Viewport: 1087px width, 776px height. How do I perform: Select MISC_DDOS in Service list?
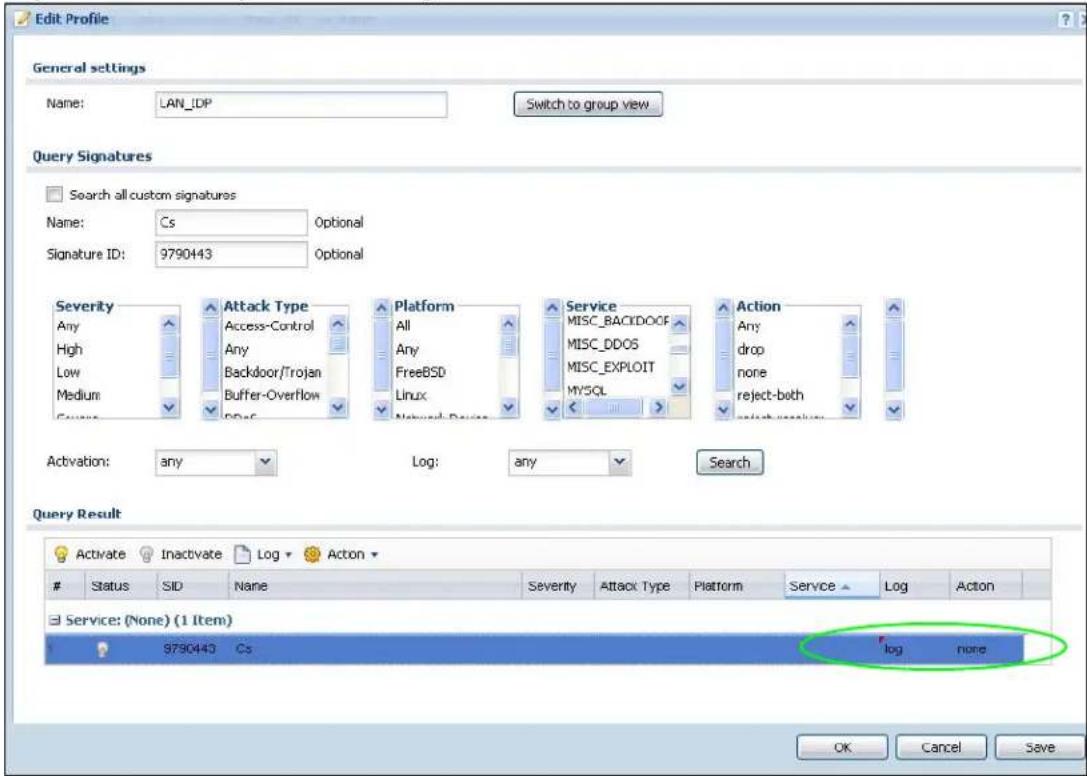click(x=602, y=345)
